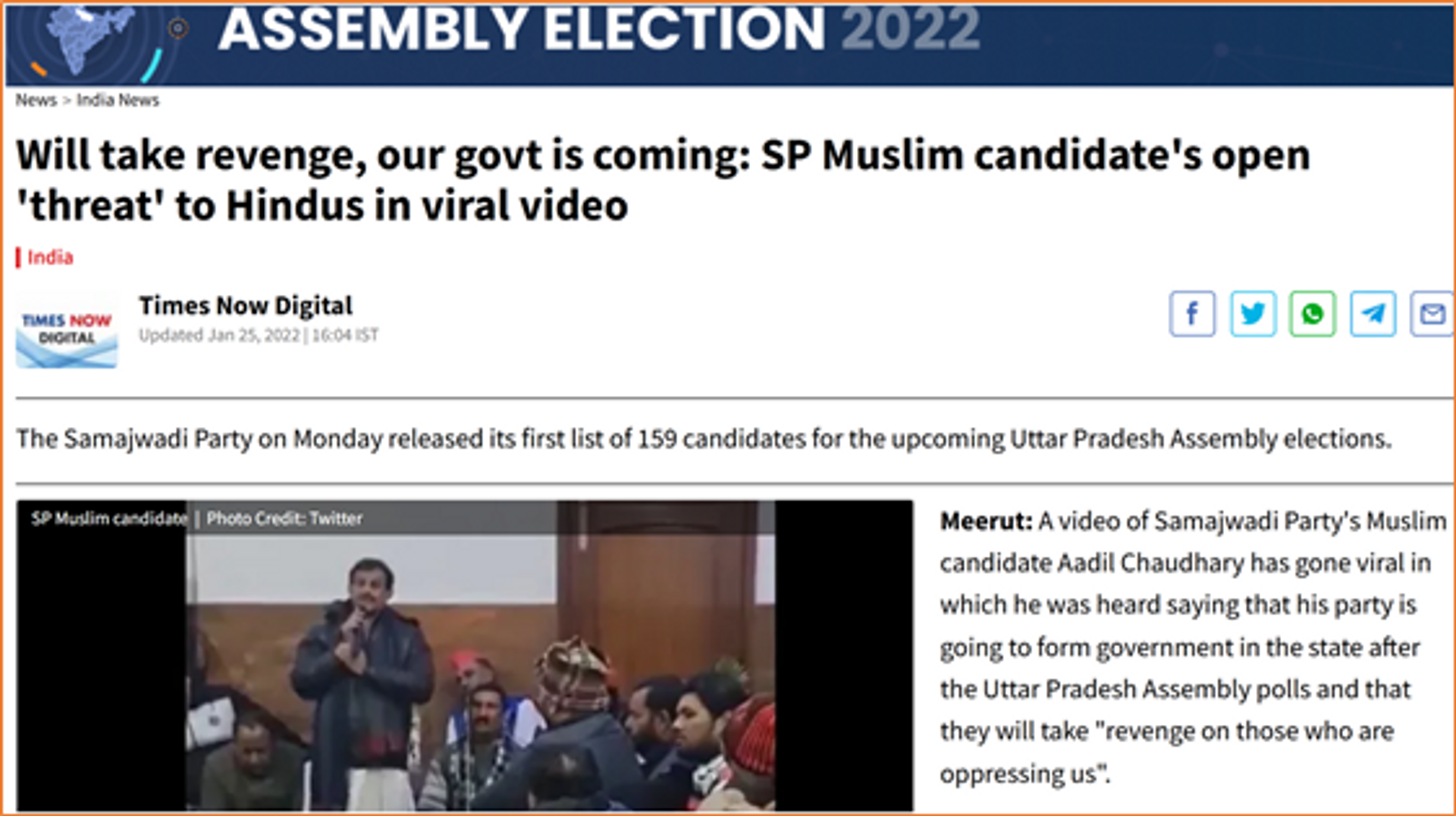Image resolution: width=1456 pixels, height=816 pixels.
Task: Click the updated Jan 25, 2022 timestamp
Action: [259, 335]
